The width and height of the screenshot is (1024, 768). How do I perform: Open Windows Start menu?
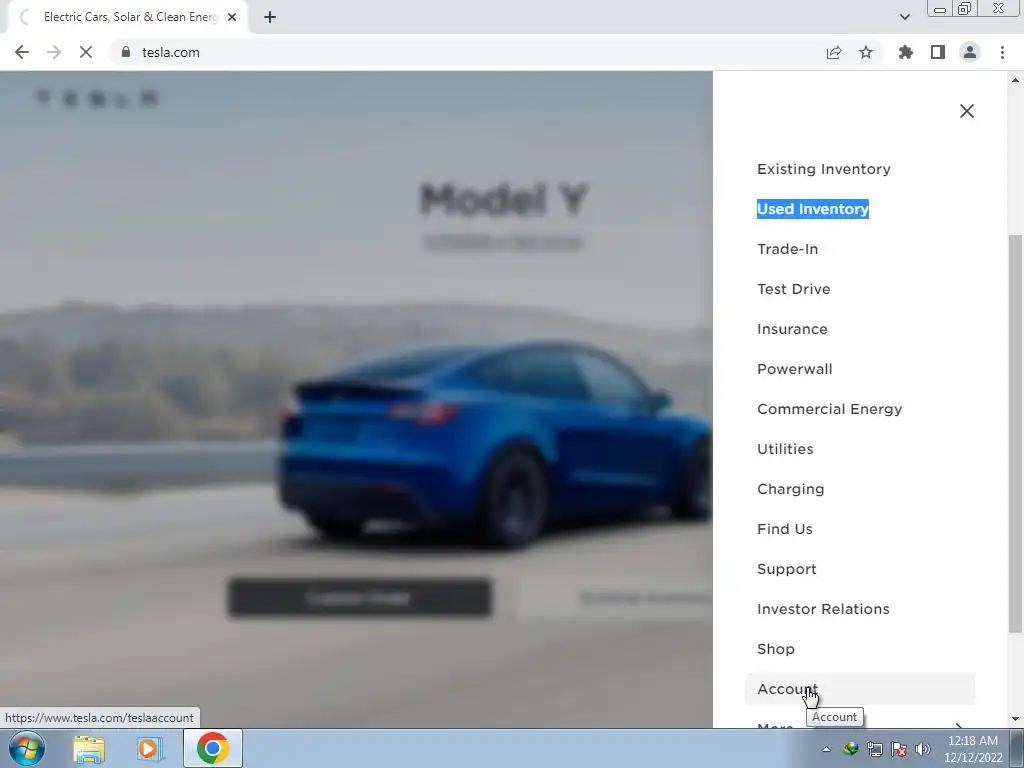[x=27, y=748]
